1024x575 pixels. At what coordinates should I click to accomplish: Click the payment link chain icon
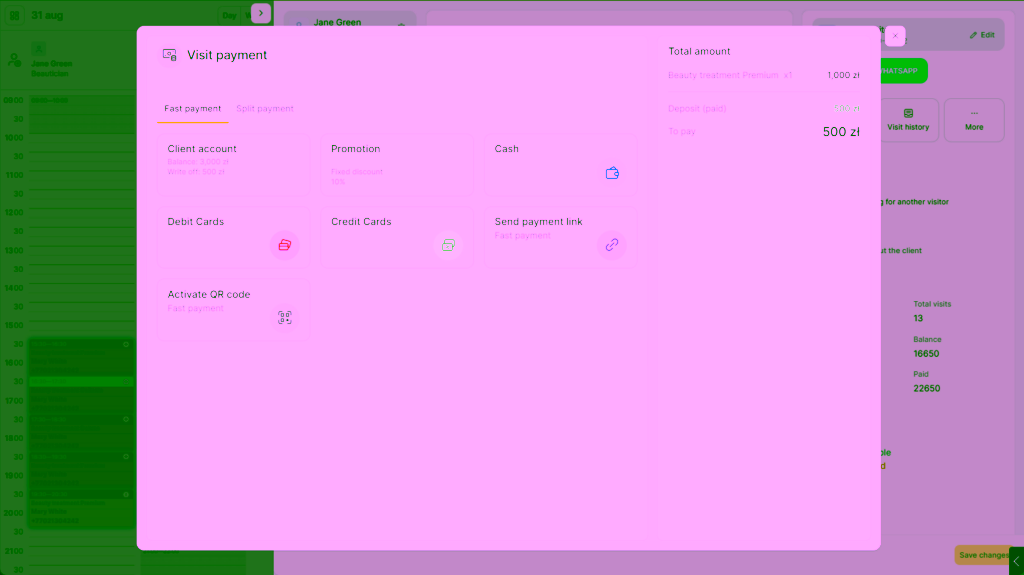pyautogui.click(x=612, y=245)
